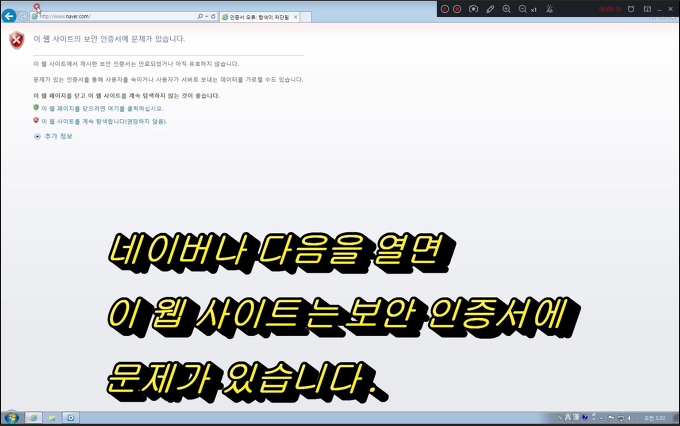Click the taskbar clock '오전 1:02'
This screenshot has width=680, height=426.
point(655,418)
